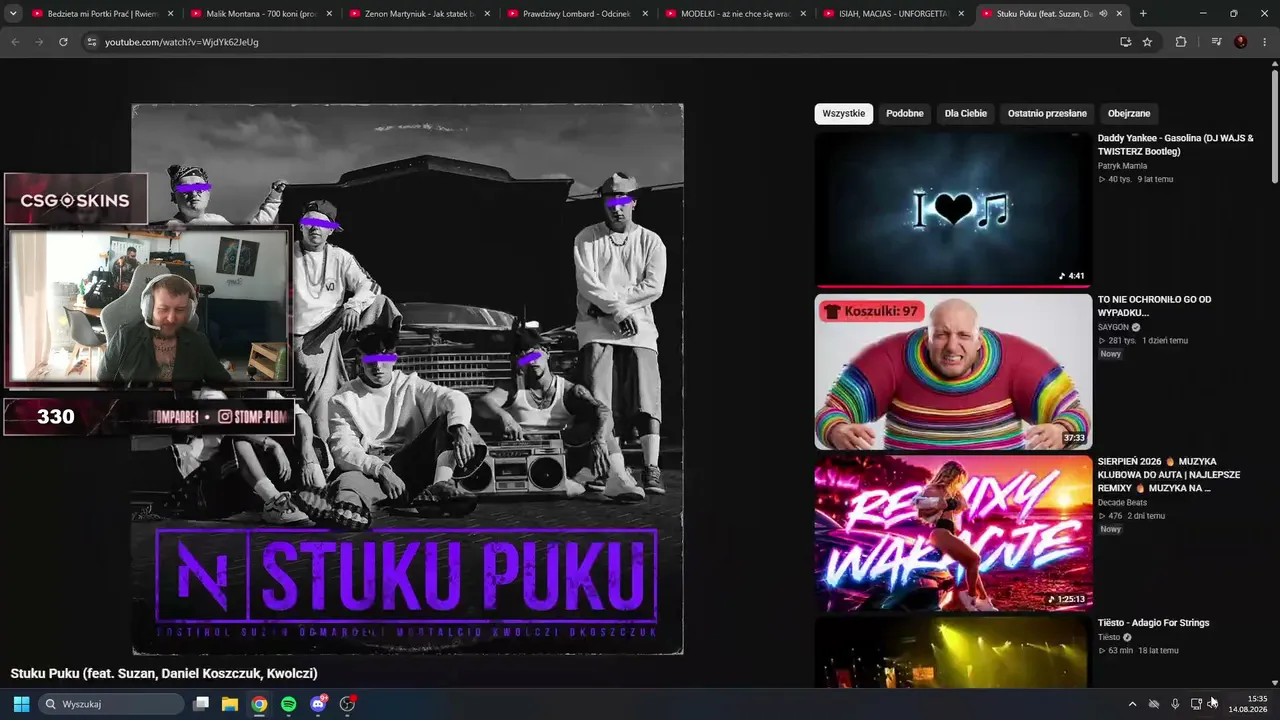The height and width of the screenshot is (720, 1280).
Task: Visit the Decade Beats channel
Action: click(x=1124, y=502)
